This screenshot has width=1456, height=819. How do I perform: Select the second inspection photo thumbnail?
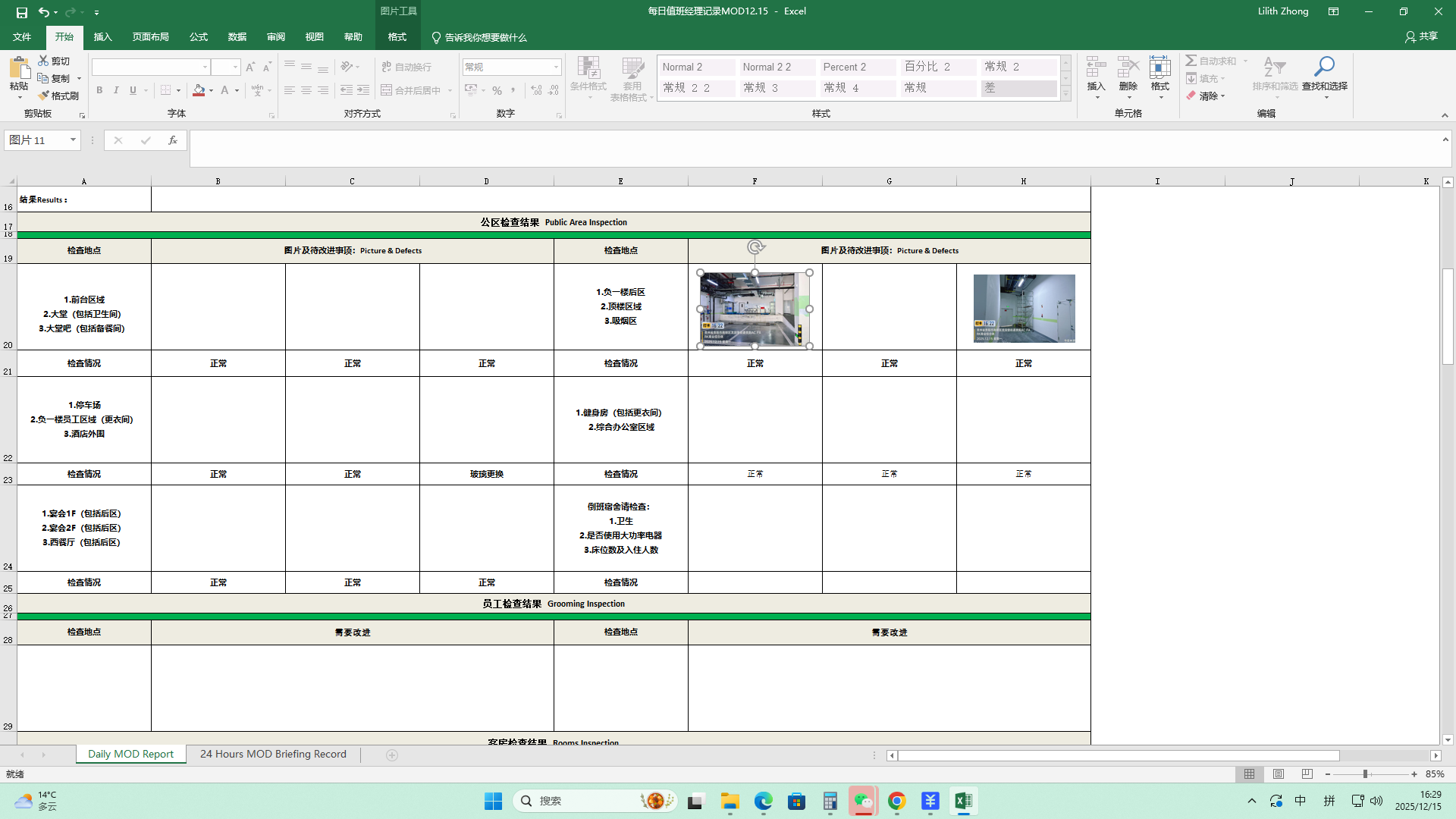[x=1024, y=308]
